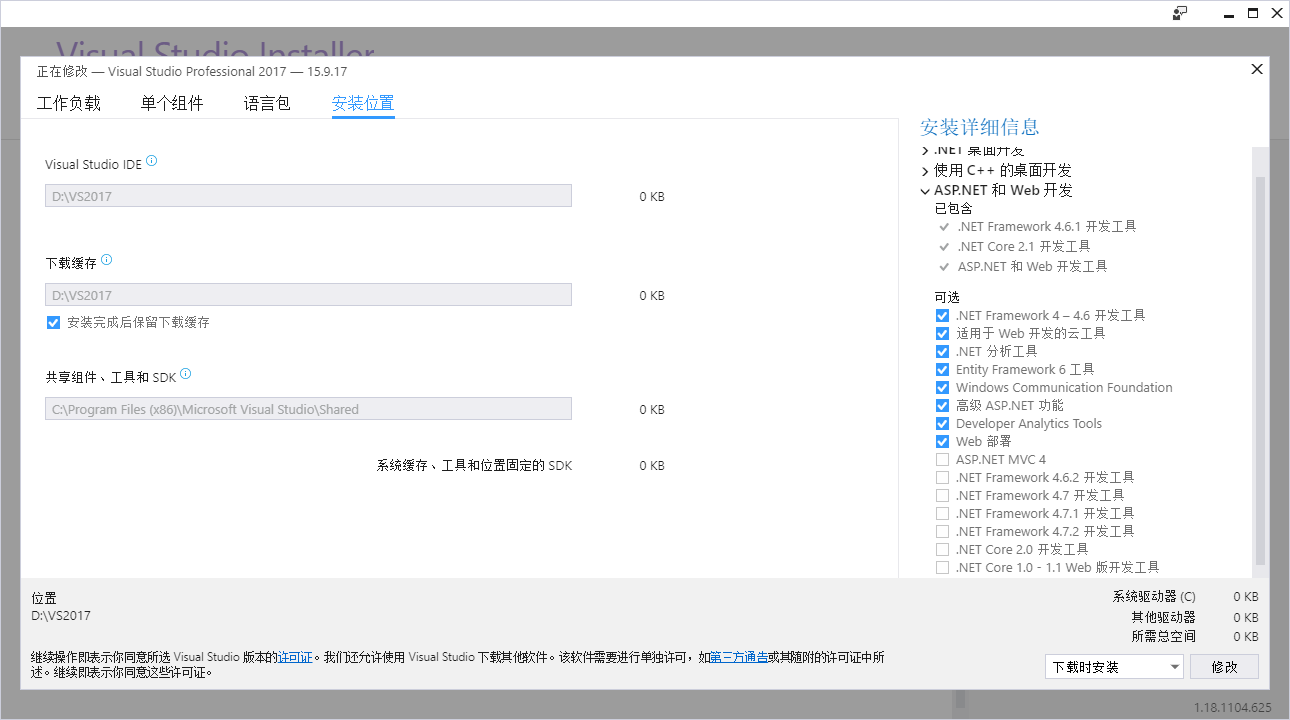
Task: Toggle 安装完成后保留下载缓存 checkbox
Action: pyautogui.click(x=54, y=322)
